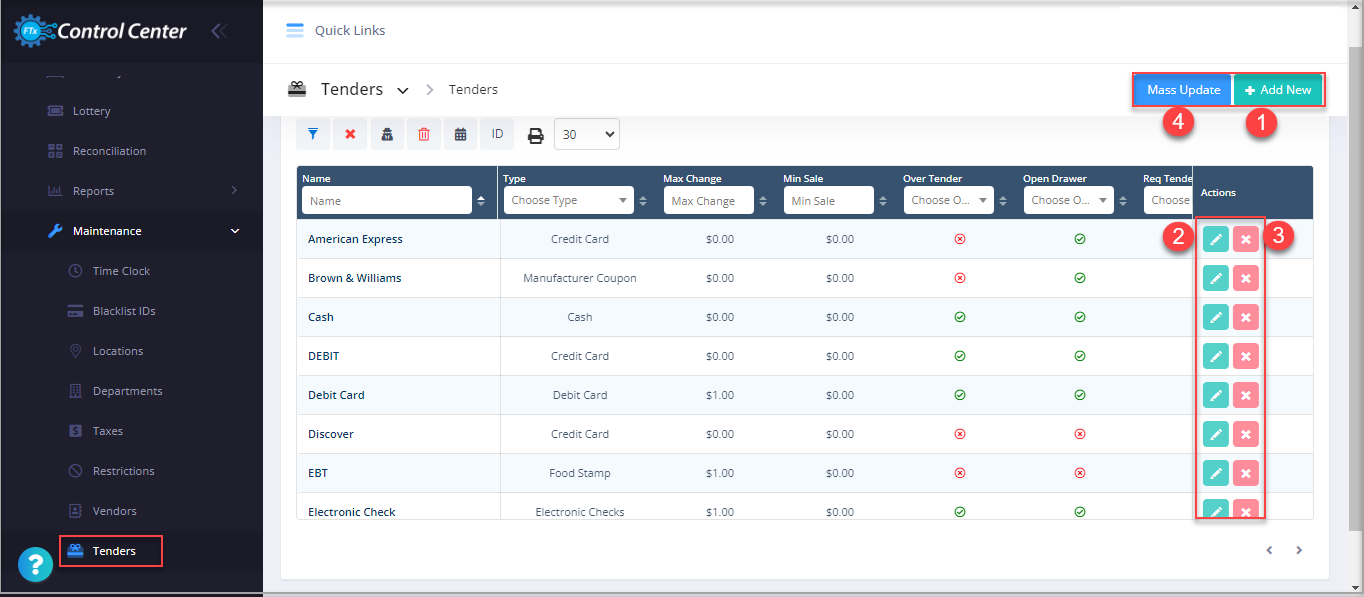Click the red X clear-filters toolbar icon
1364x597 pixels.
(x=350, y=134)
